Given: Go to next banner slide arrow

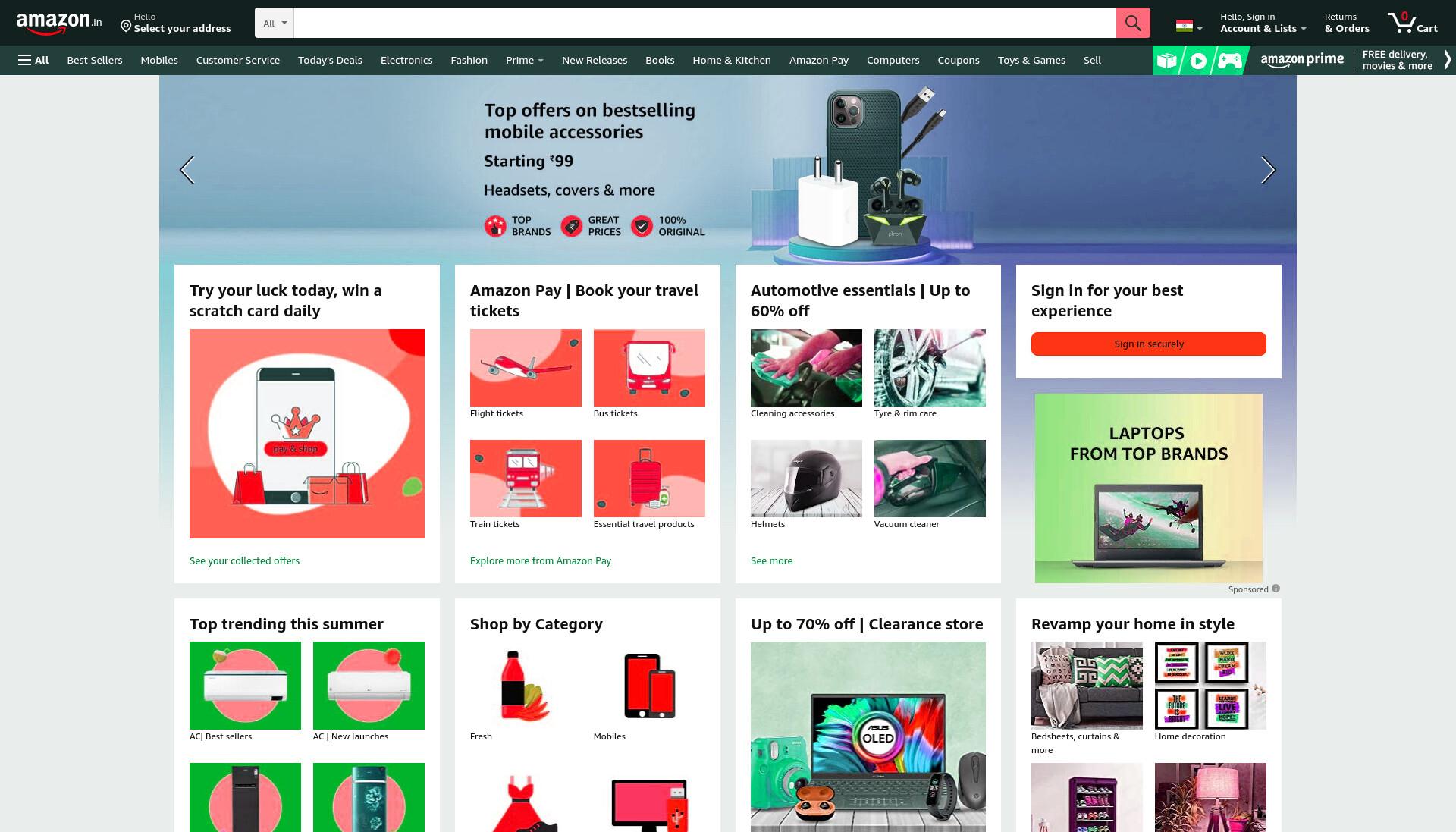Looking at the screenshot, I should coord(1268,170).
